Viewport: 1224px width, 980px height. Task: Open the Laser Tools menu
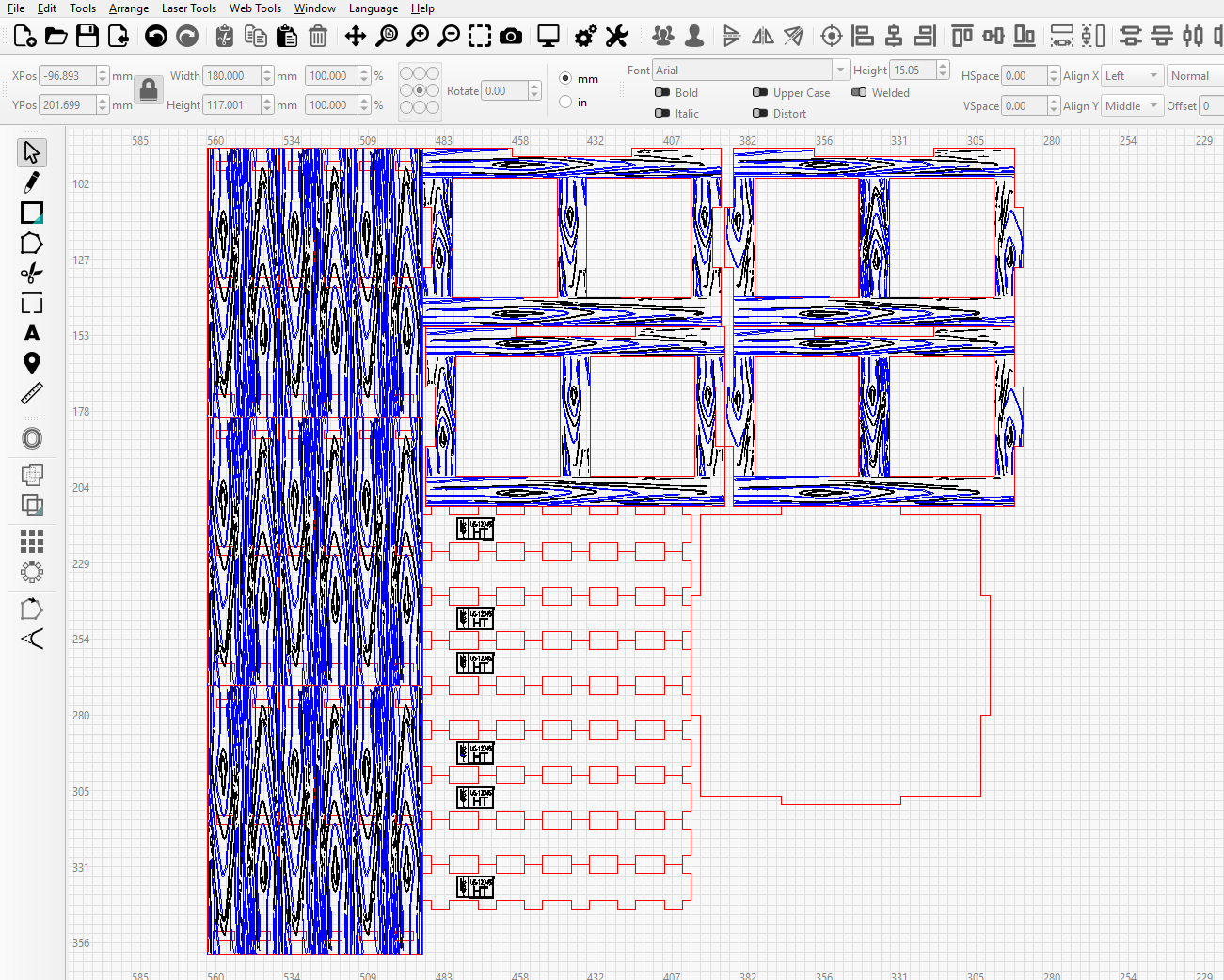(x=189, y=8)
